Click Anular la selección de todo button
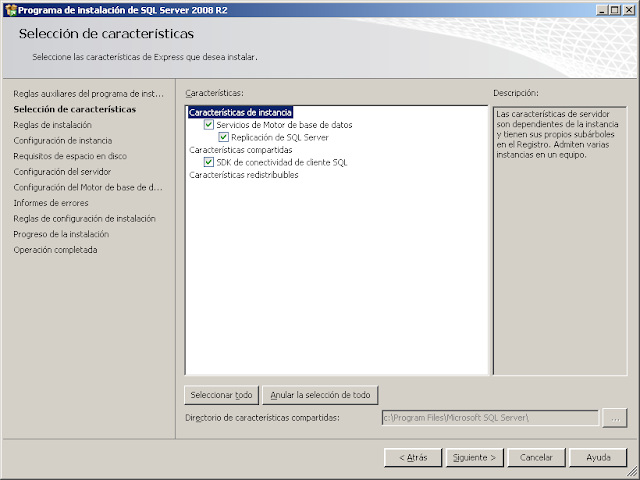This screenshot has width=640, height=480. click(320, 395)
